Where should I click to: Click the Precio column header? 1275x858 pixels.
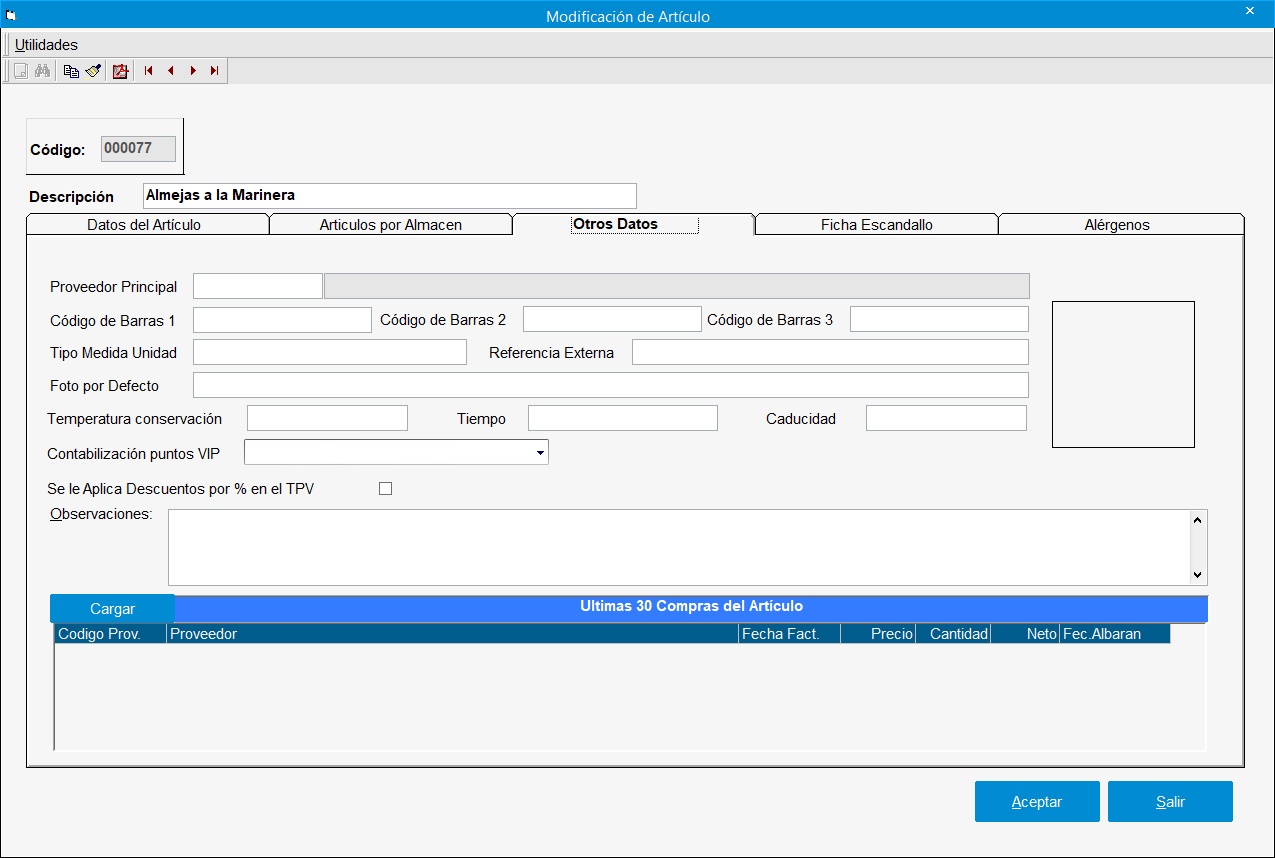(878, 634)
